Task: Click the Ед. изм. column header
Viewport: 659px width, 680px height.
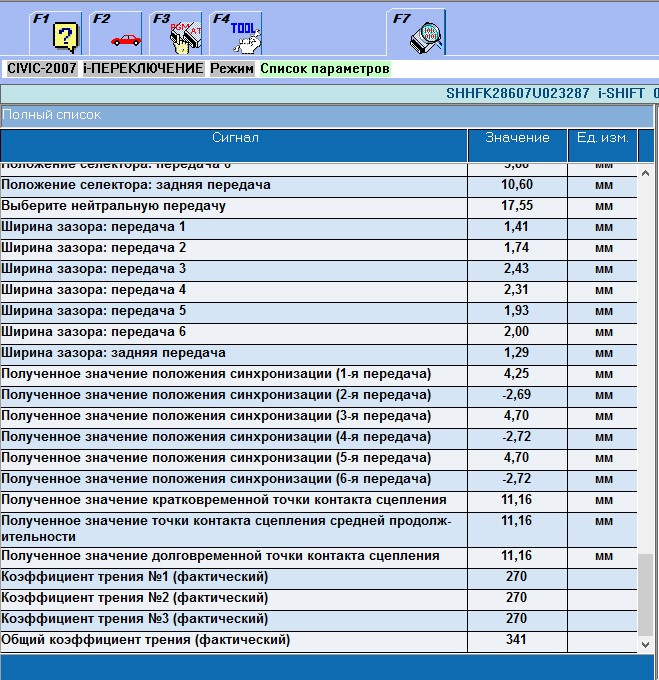Action: coord(602,145)
